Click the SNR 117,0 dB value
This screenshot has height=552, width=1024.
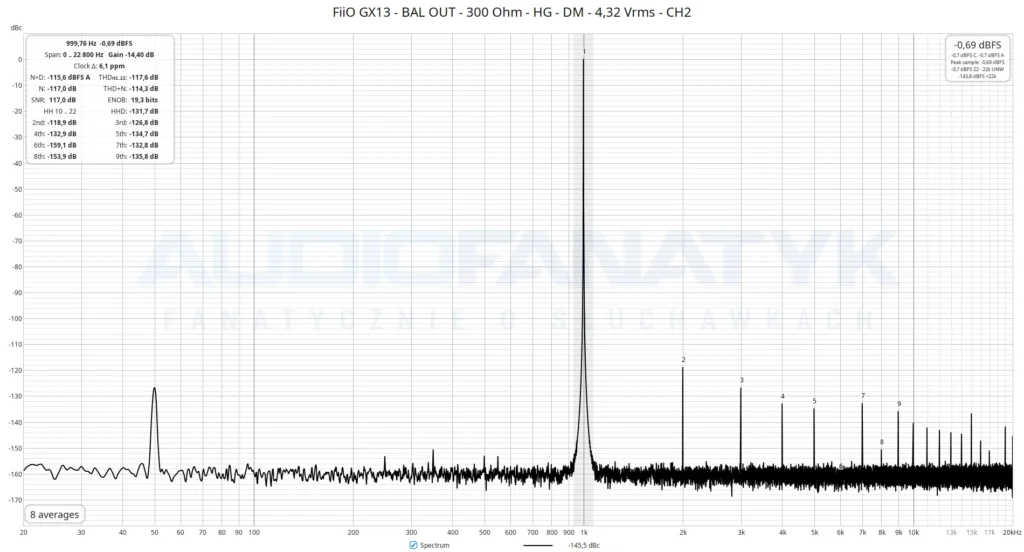63,100
